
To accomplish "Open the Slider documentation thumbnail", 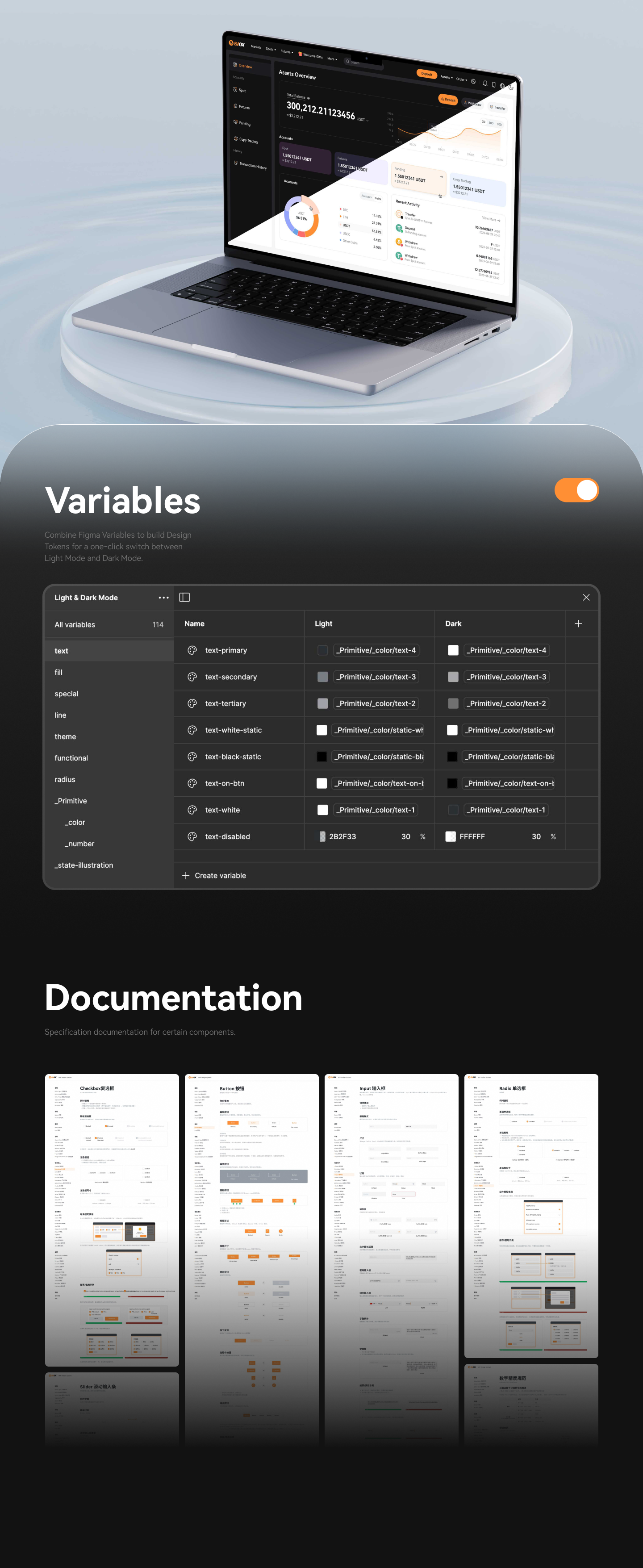I will coord(112,1409).
